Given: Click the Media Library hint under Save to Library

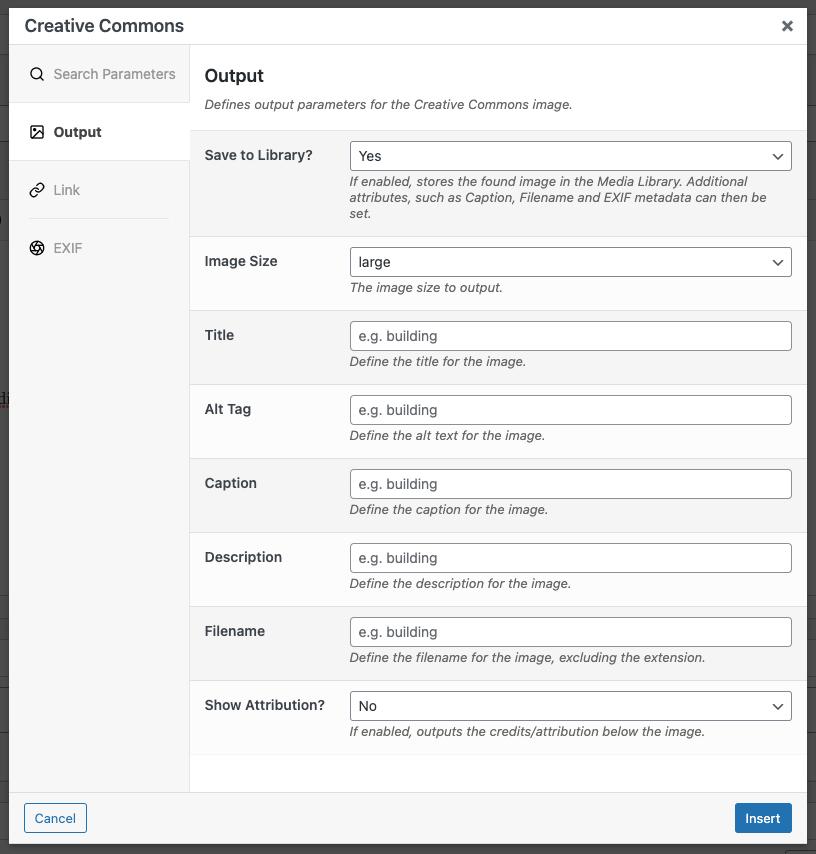Looking at the screenshot, I should click(x=558, y=197).
